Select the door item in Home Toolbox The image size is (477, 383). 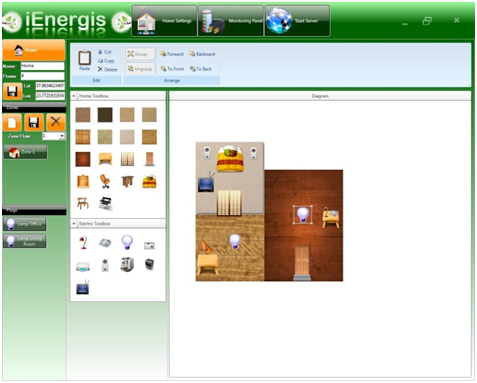(149, 159)
